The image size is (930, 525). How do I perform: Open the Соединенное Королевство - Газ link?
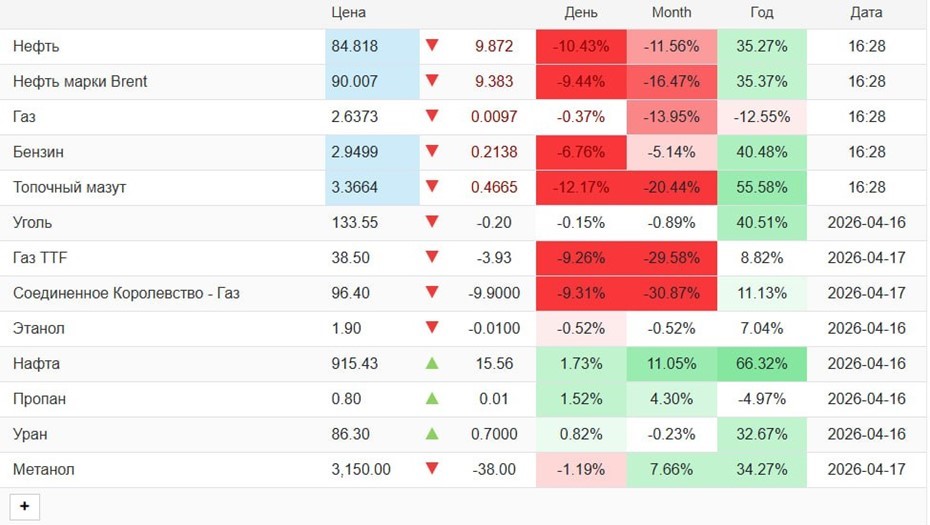pyautogui.click(x=126, y=293)
